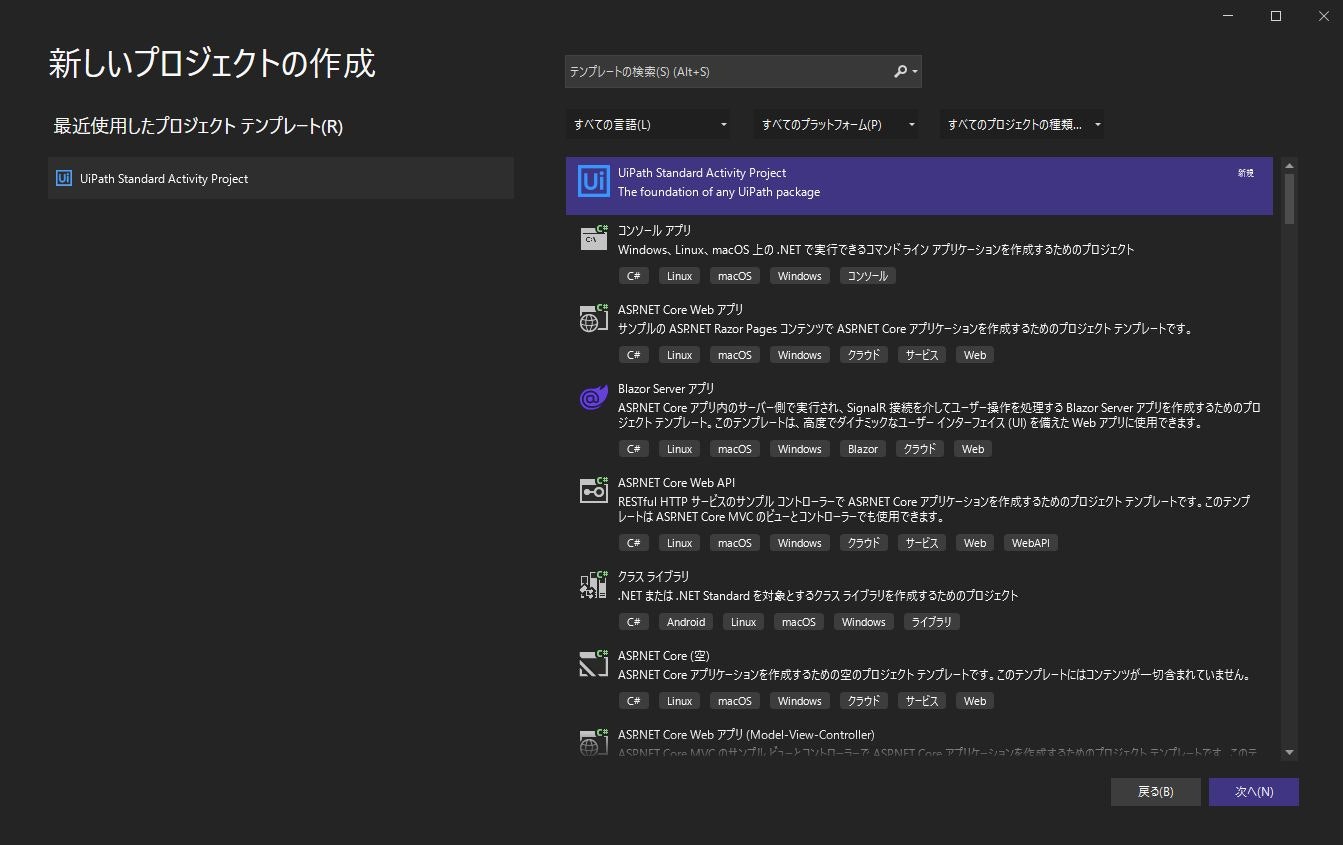Click the Linux tag under Blazor Server アプリ
1343x845 pixels.
coord(680,449)
